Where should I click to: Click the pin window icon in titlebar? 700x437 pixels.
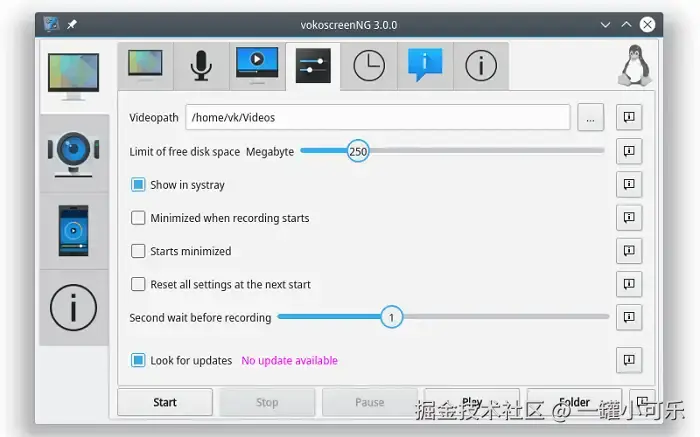click(72, 25)
